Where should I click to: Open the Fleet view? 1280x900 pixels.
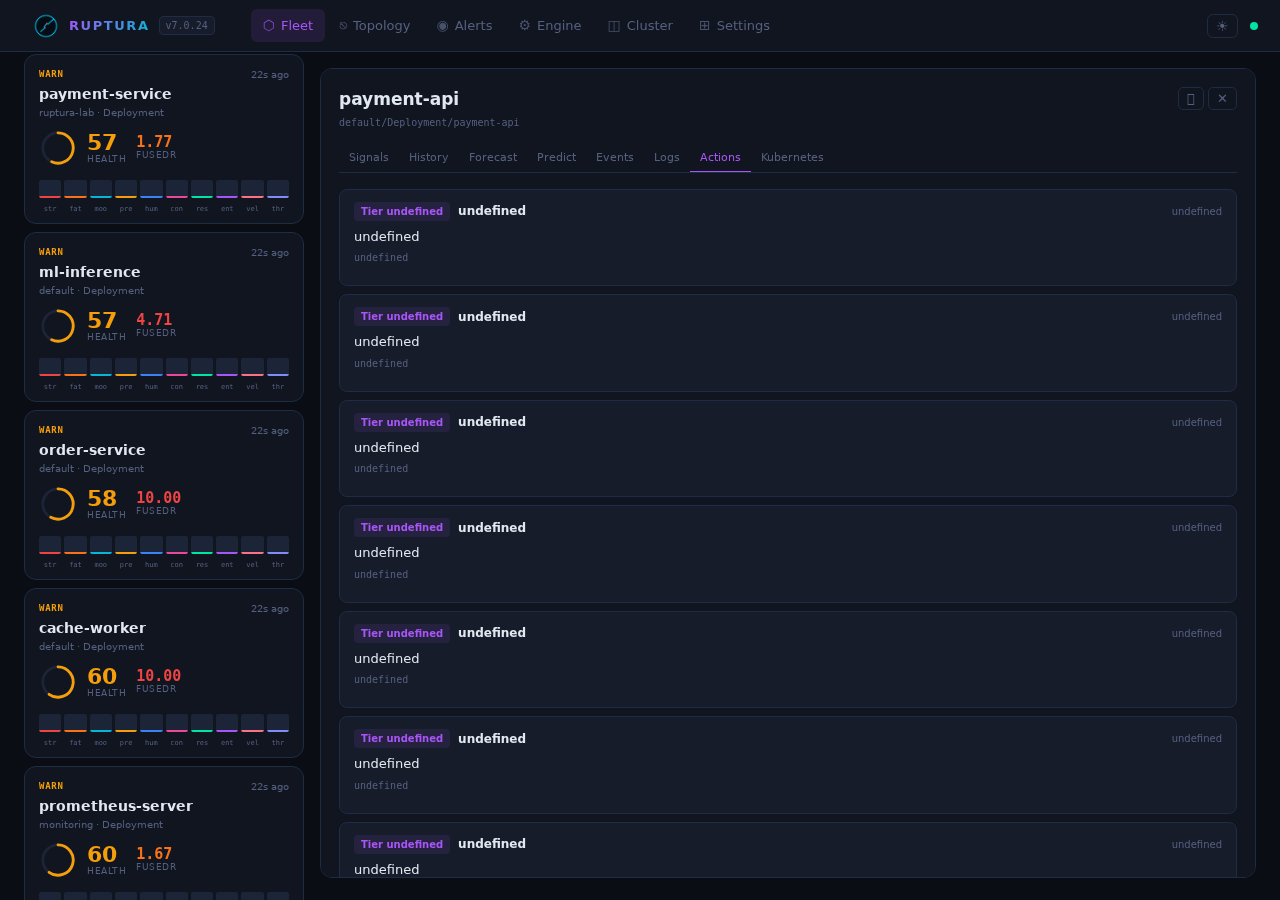pos(288,26)
